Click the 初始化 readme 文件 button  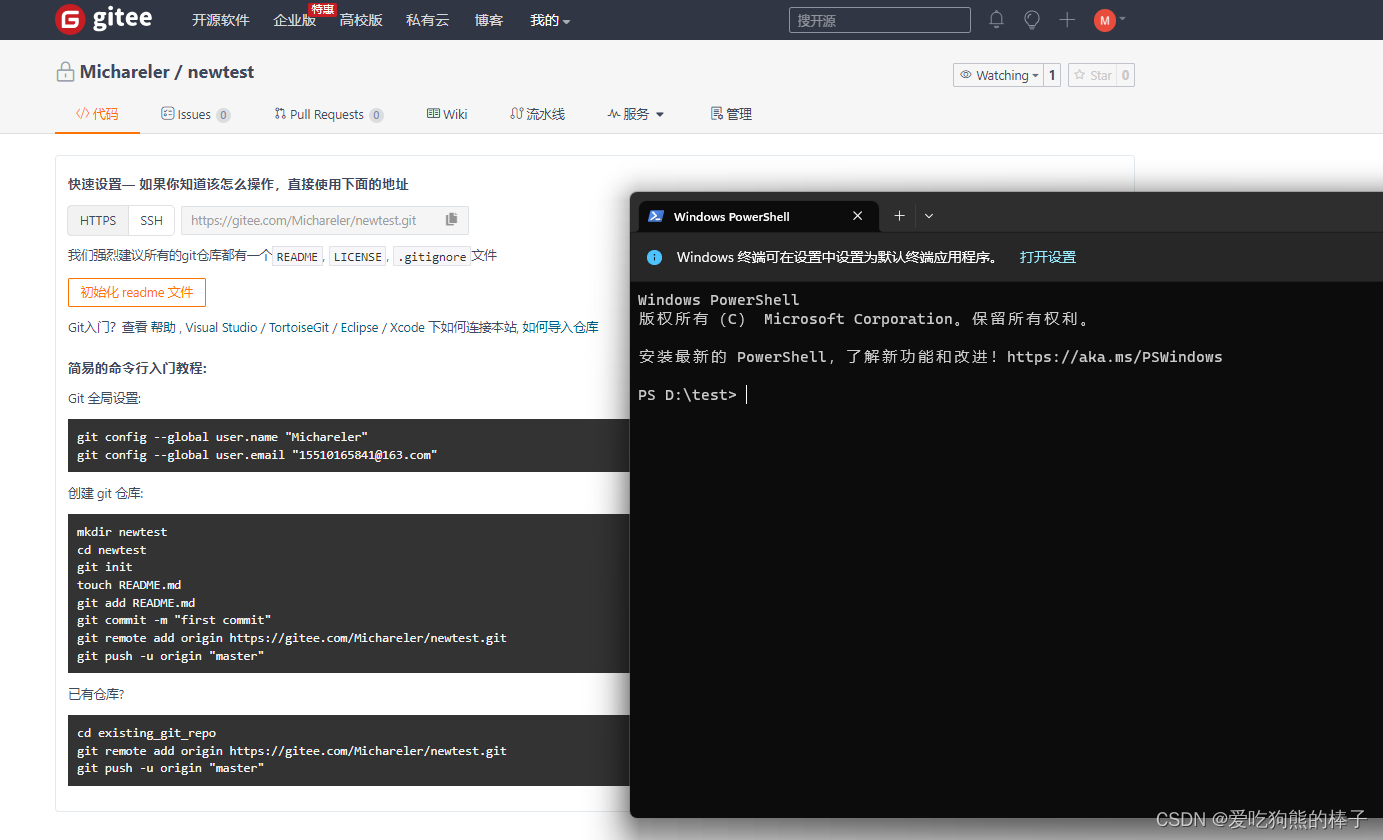137,292
